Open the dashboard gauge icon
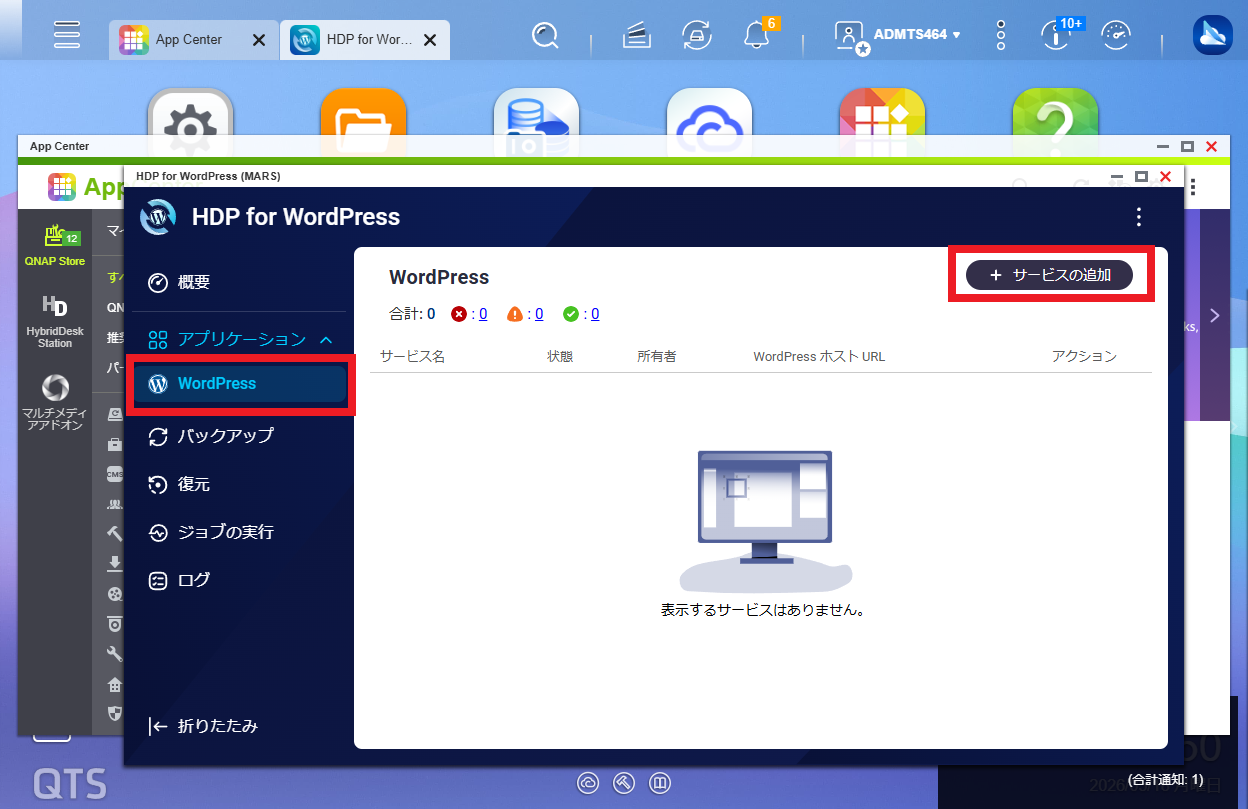1248x809 pixels. click(1116, 36)
